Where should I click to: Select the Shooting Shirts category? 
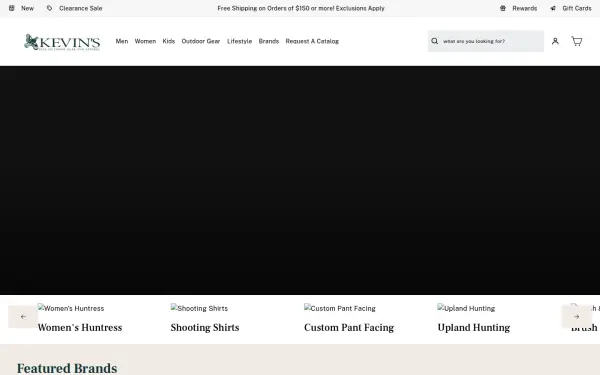(x=205, y=328)
